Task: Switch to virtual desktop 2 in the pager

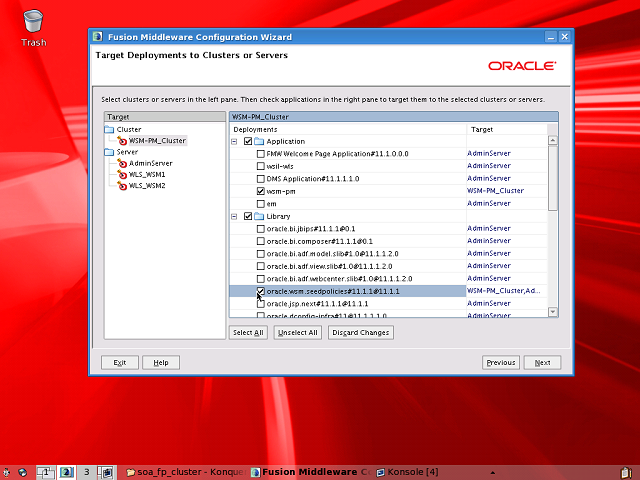Action: point(66,472)
